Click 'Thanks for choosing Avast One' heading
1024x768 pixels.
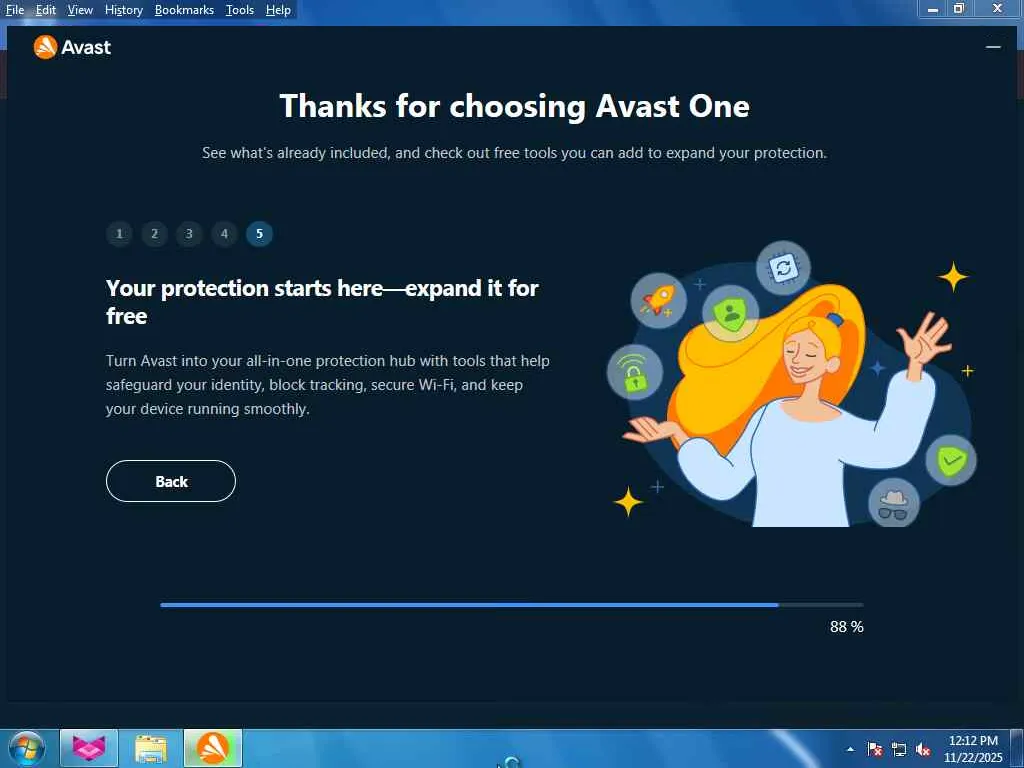(515, 106)
